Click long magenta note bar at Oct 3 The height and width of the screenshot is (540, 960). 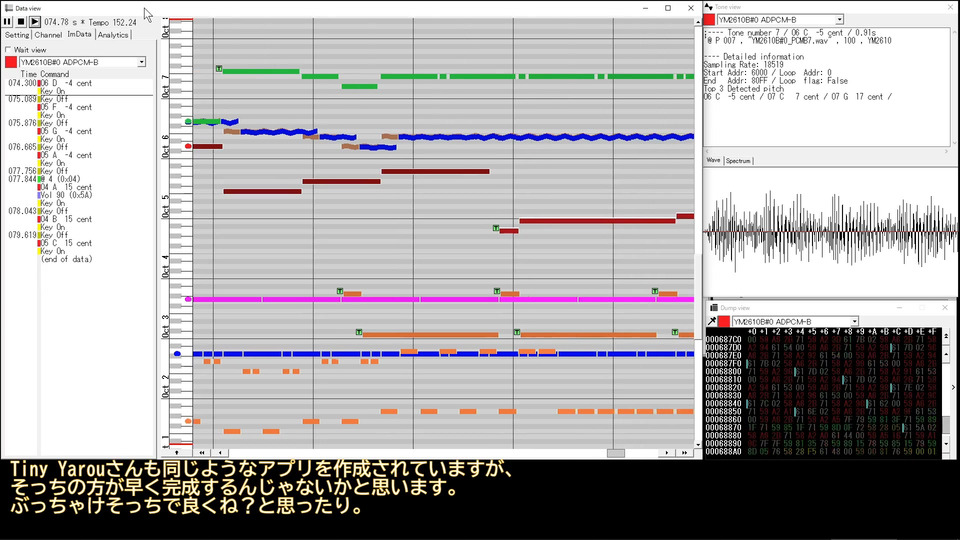pos(444,299)
